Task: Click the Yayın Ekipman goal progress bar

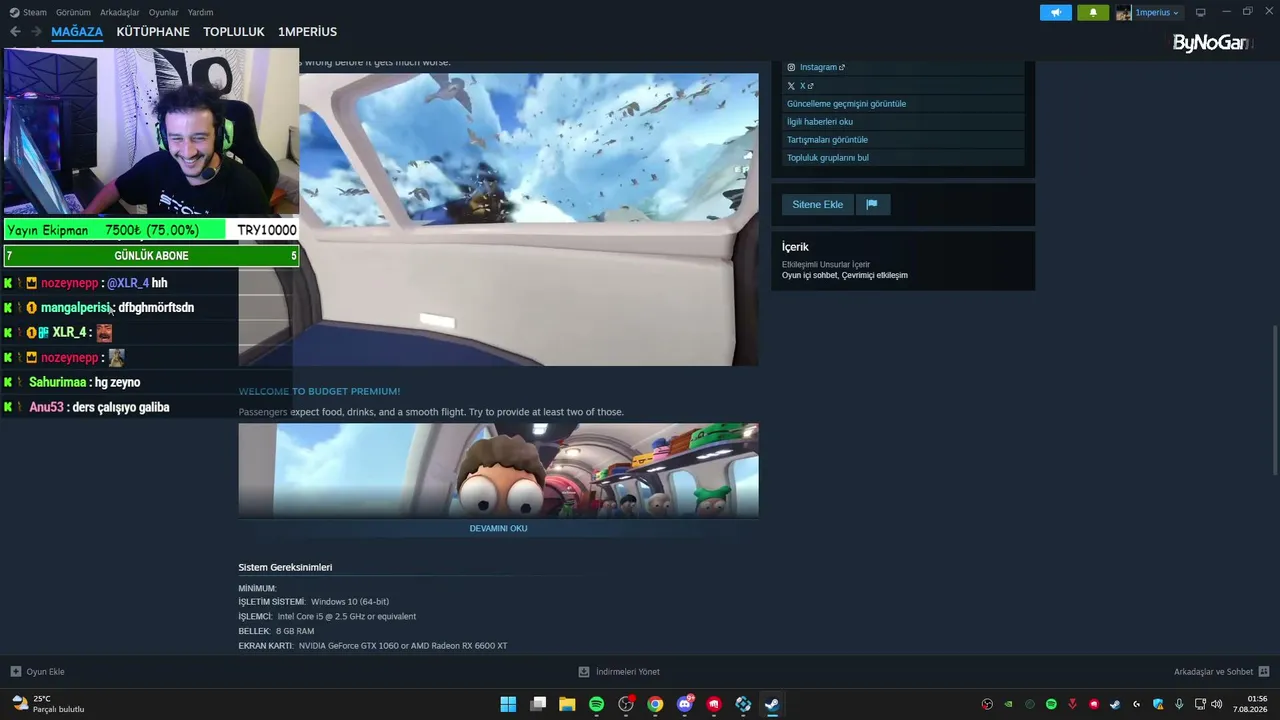Action: point(152,230)
